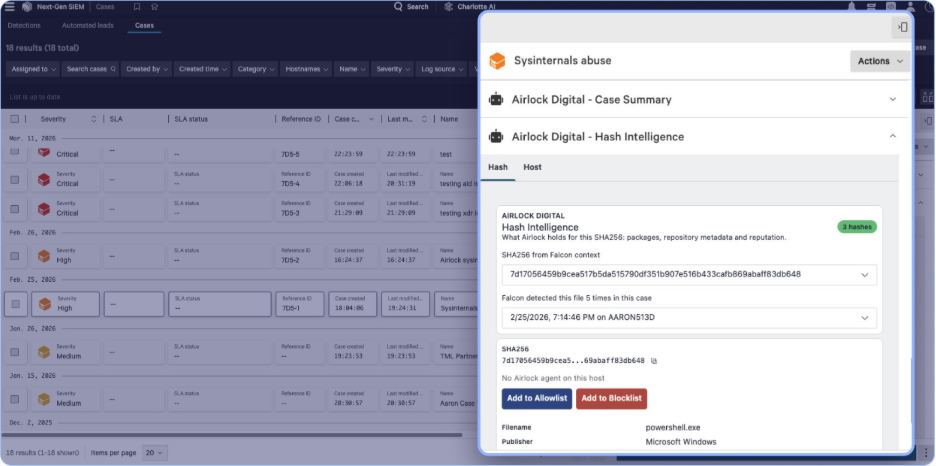
Task: Click magnifier in Search cases filter
Action: tap(113, 69)
